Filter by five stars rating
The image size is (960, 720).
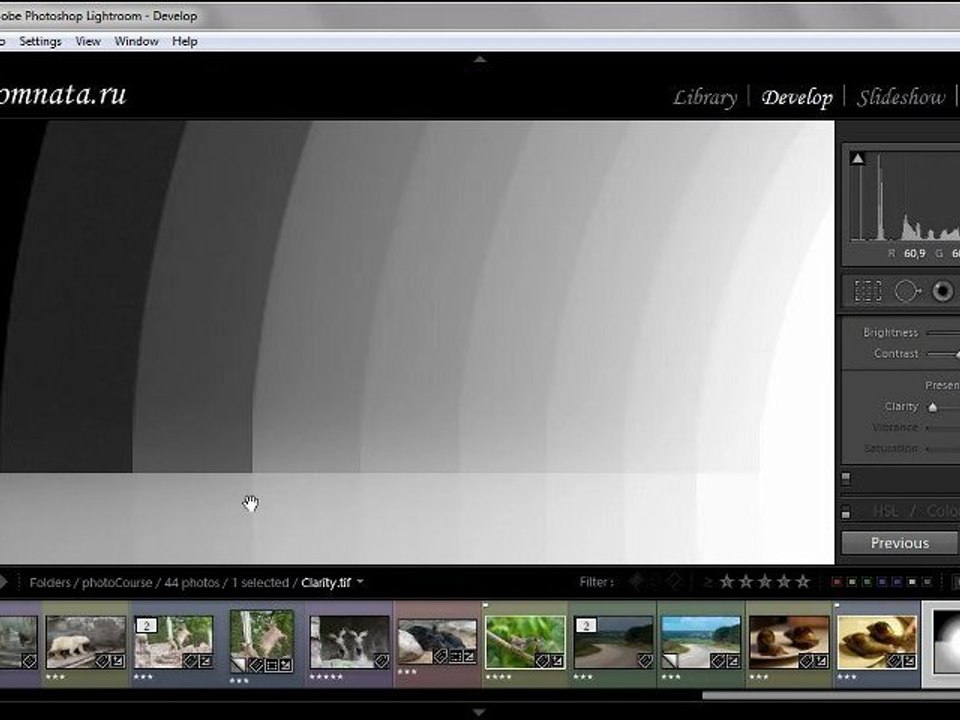click(x=803, y=582)
